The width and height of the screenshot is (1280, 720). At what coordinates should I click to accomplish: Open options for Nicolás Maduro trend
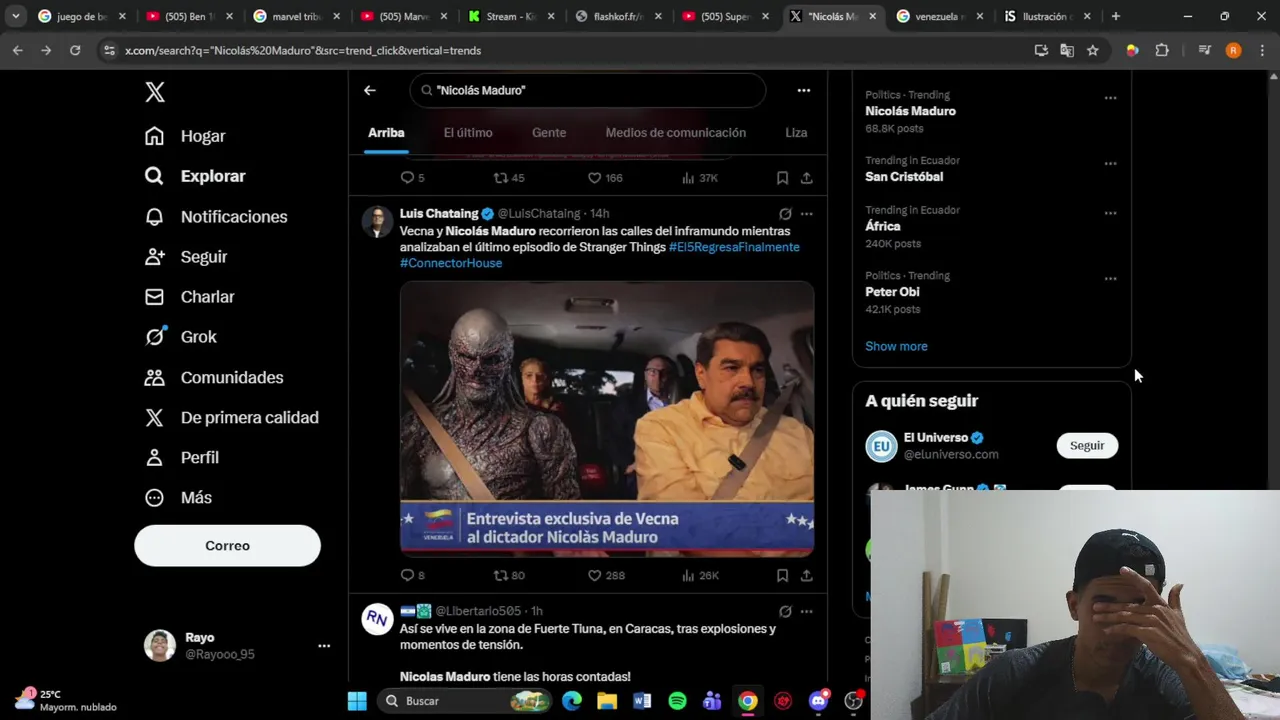(x=1110, y=98)
